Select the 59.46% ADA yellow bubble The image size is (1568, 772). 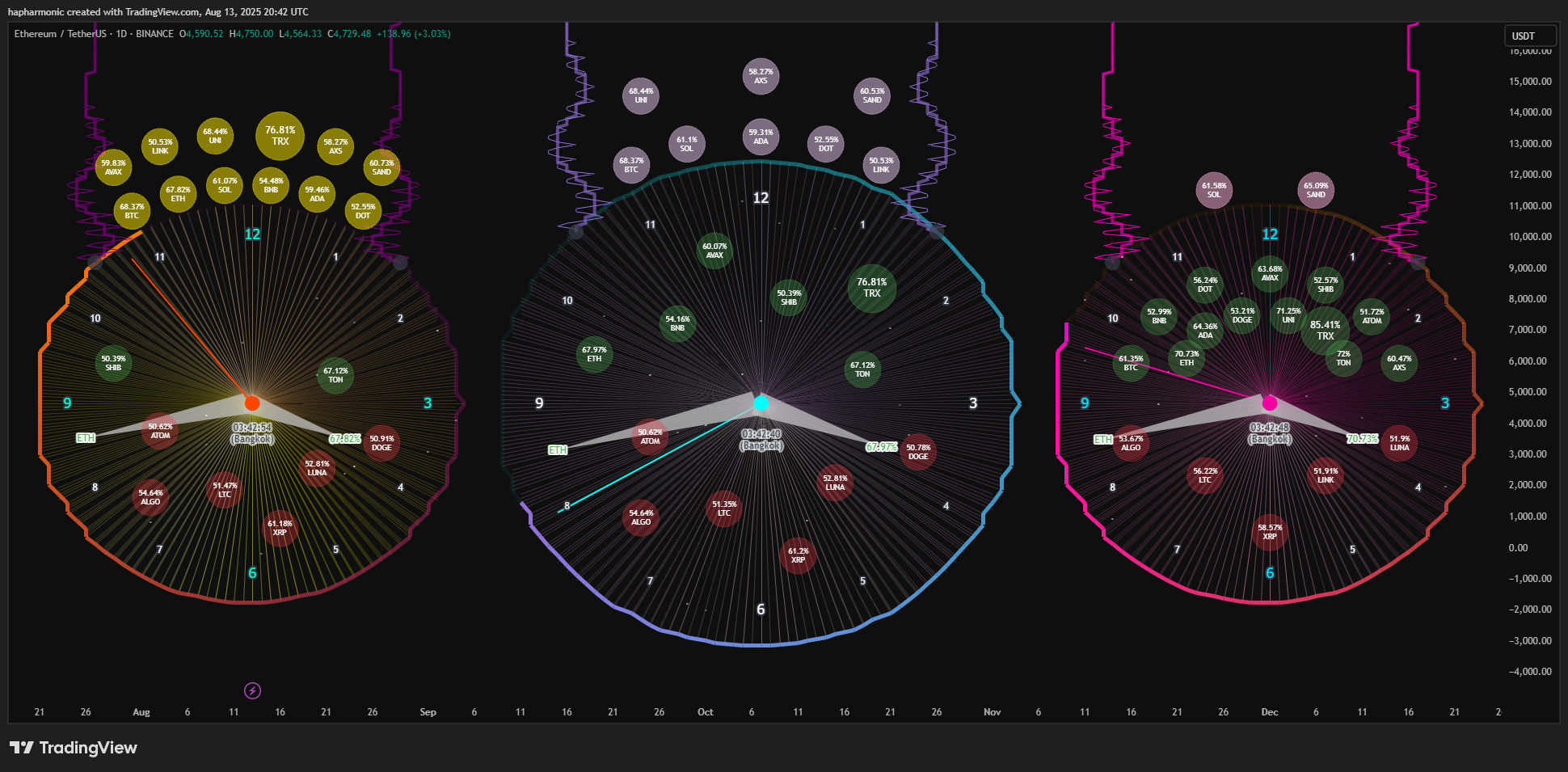tap(317, 194)
